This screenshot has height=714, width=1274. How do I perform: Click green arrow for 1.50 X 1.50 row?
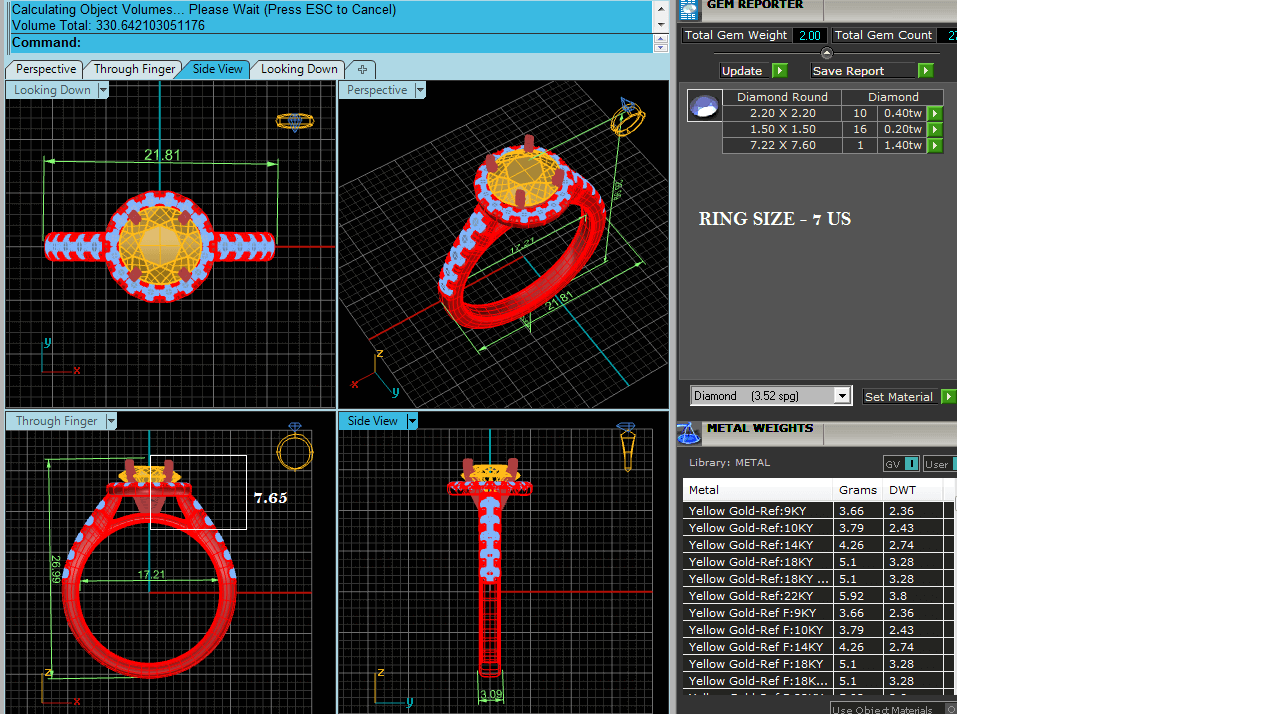pos(935,130)
